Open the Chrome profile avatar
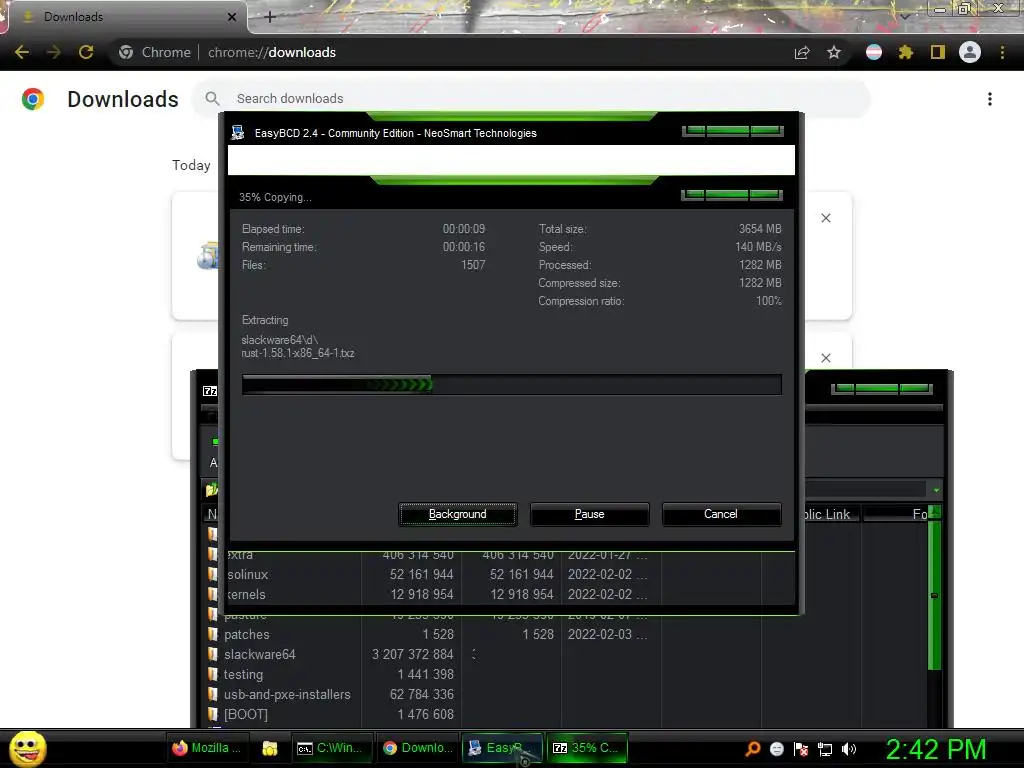Viewport: 1024px width, 768px height. pos(970,52)
